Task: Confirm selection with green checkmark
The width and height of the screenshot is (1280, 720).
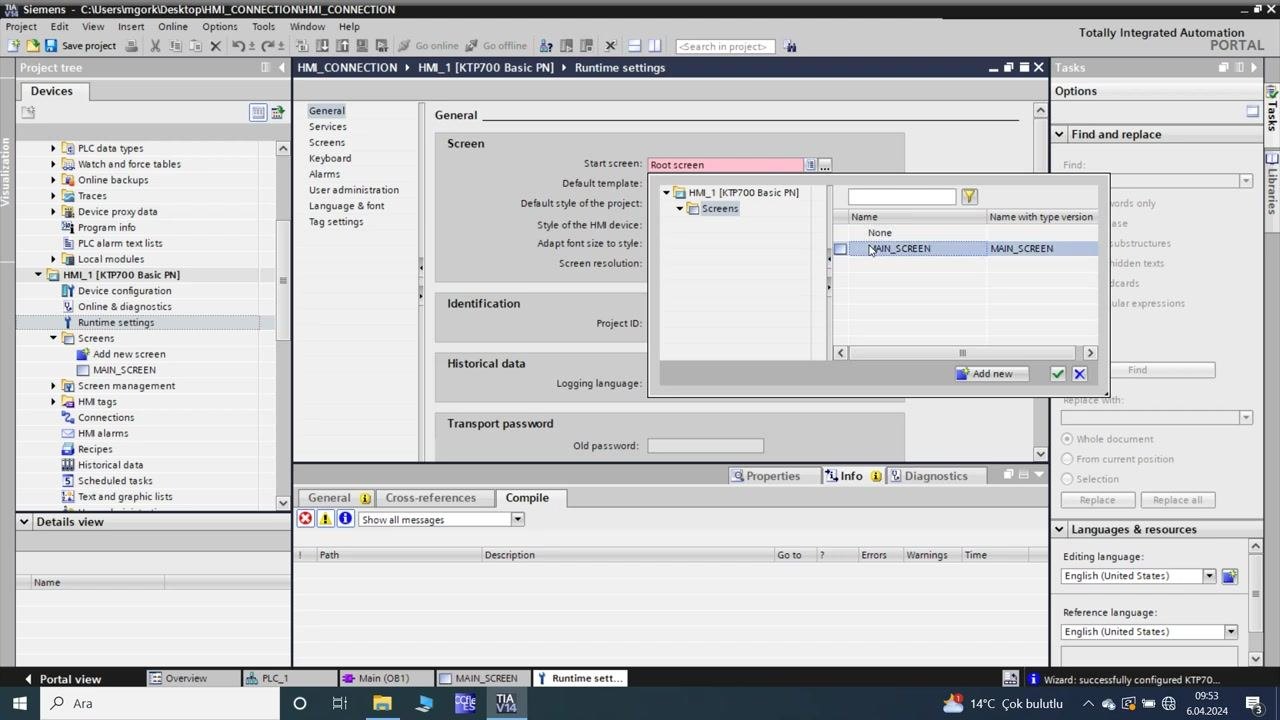Action: click(1058, 374)
